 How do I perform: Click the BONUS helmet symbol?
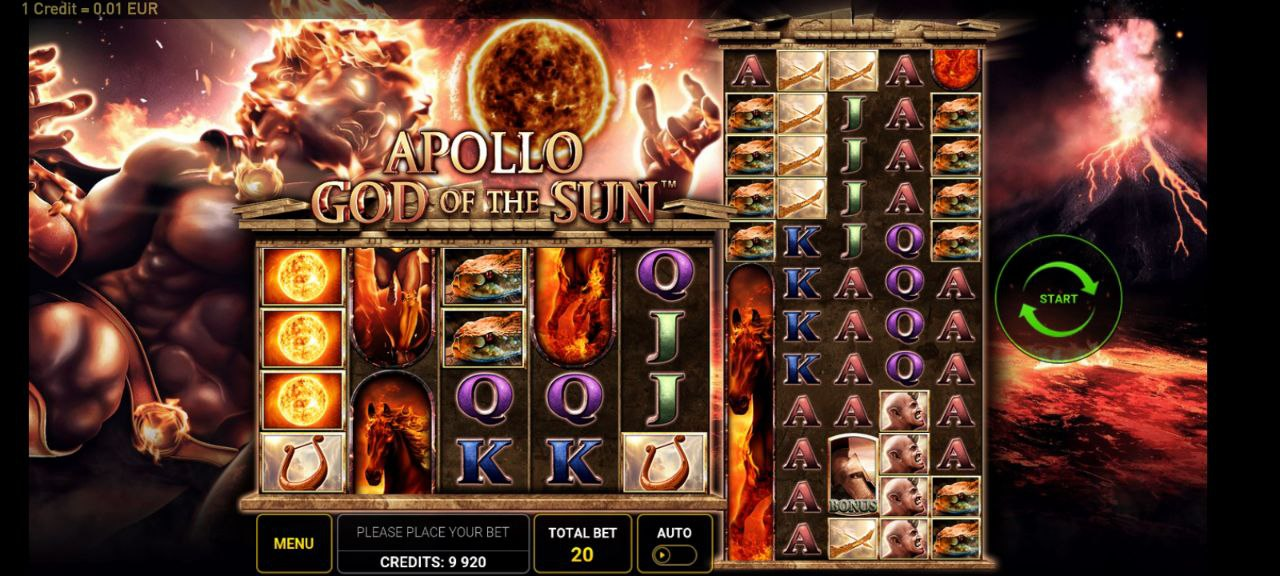(853, 474)
